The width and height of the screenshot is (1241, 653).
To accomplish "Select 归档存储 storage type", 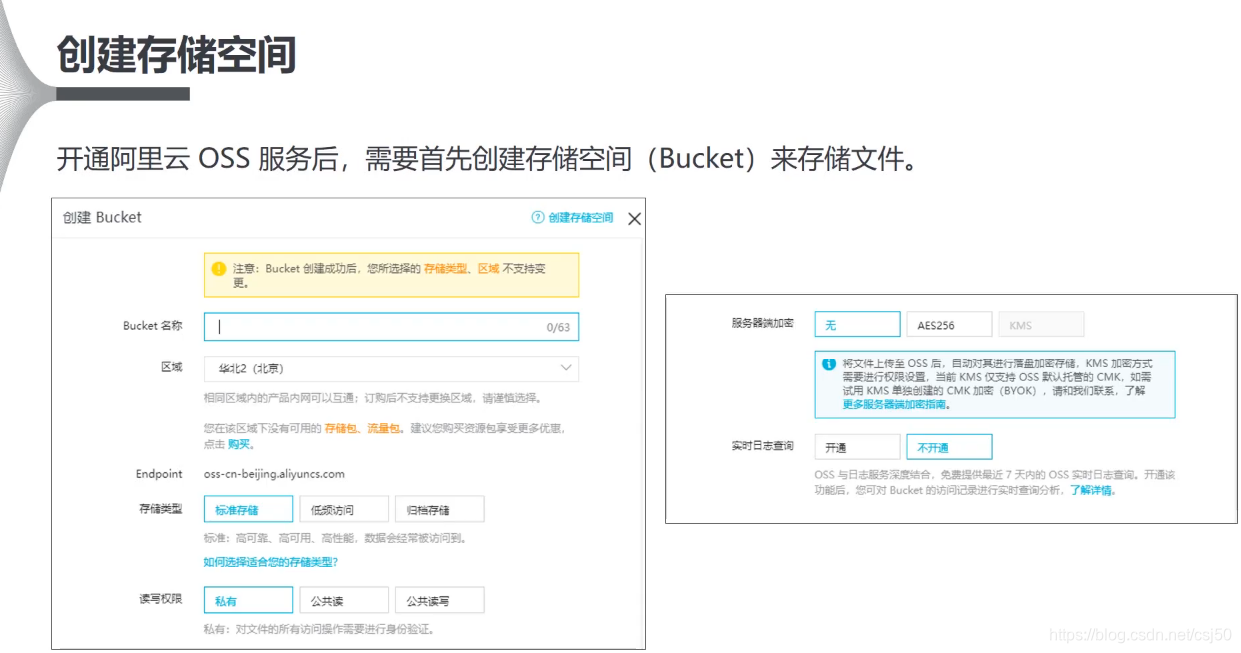I will [440, 509].
